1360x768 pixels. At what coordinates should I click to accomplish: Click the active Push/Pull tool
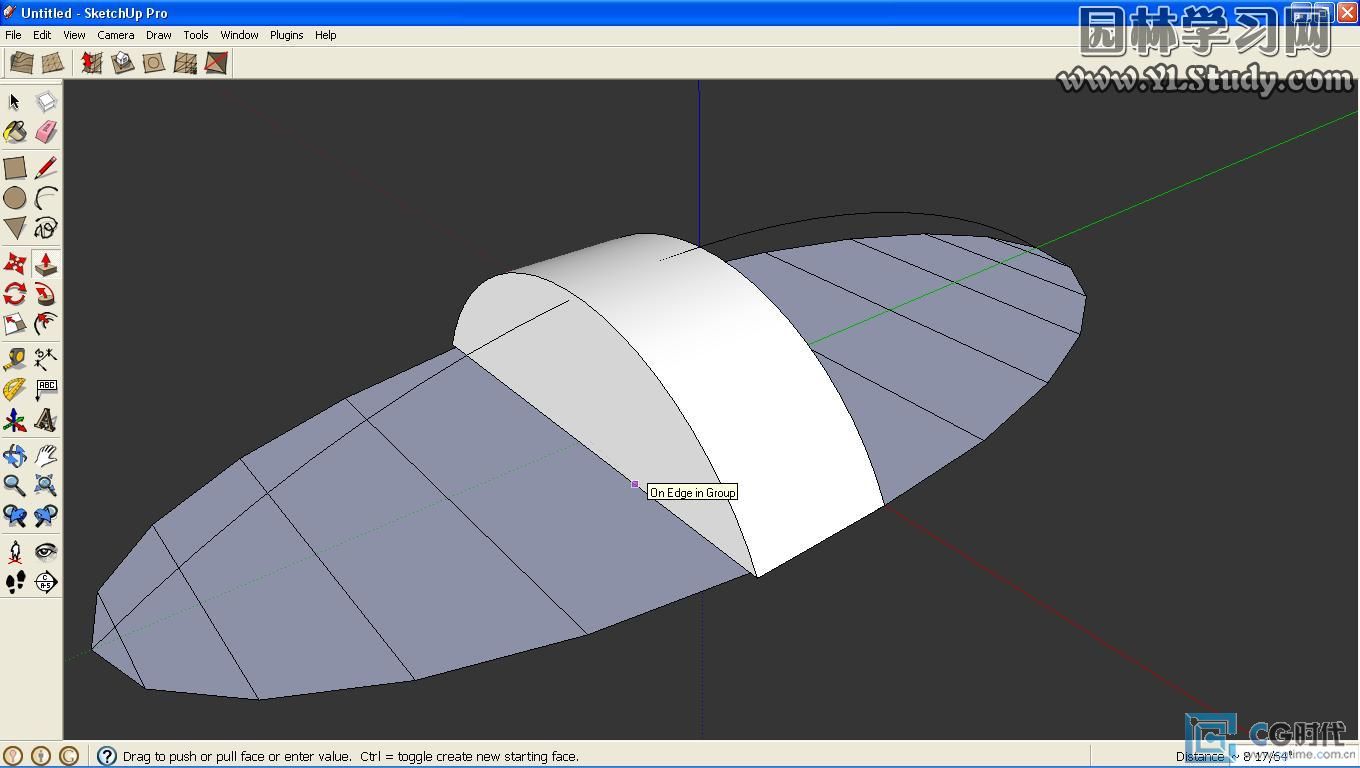pos(46,264)
